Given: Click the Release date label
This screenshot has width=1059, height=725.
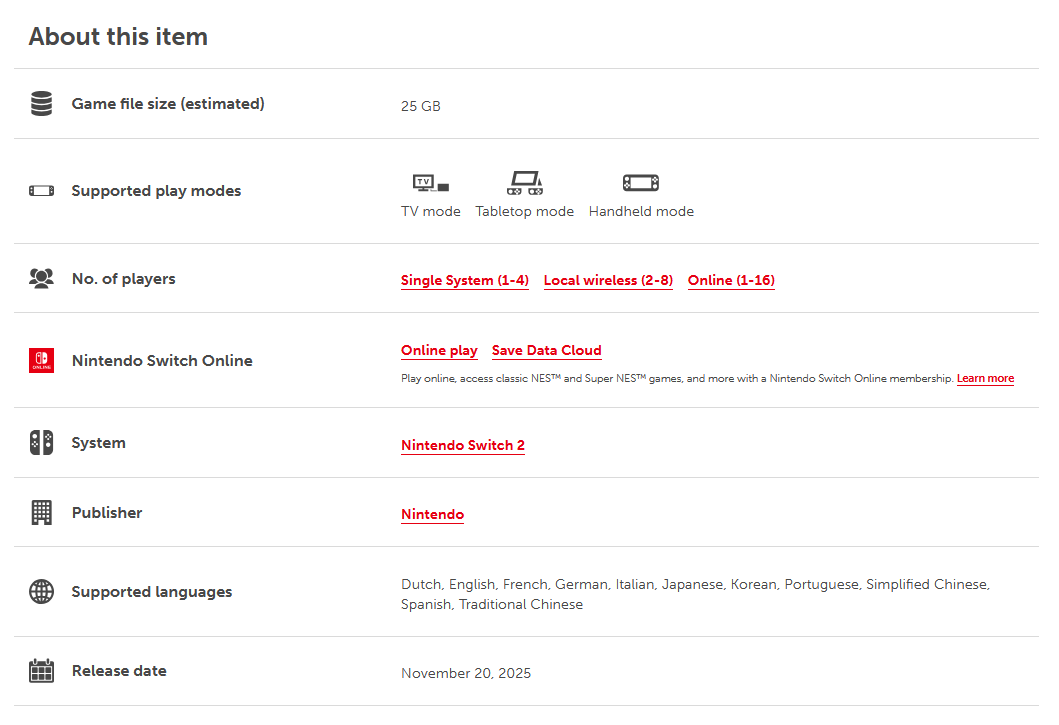Looking at the screenshot, I should (x=119, y=670).
